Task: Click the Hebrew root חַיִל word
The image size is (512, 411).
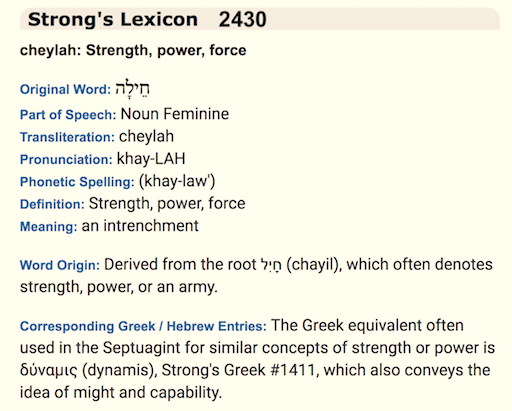Action: tap(271, 265)
